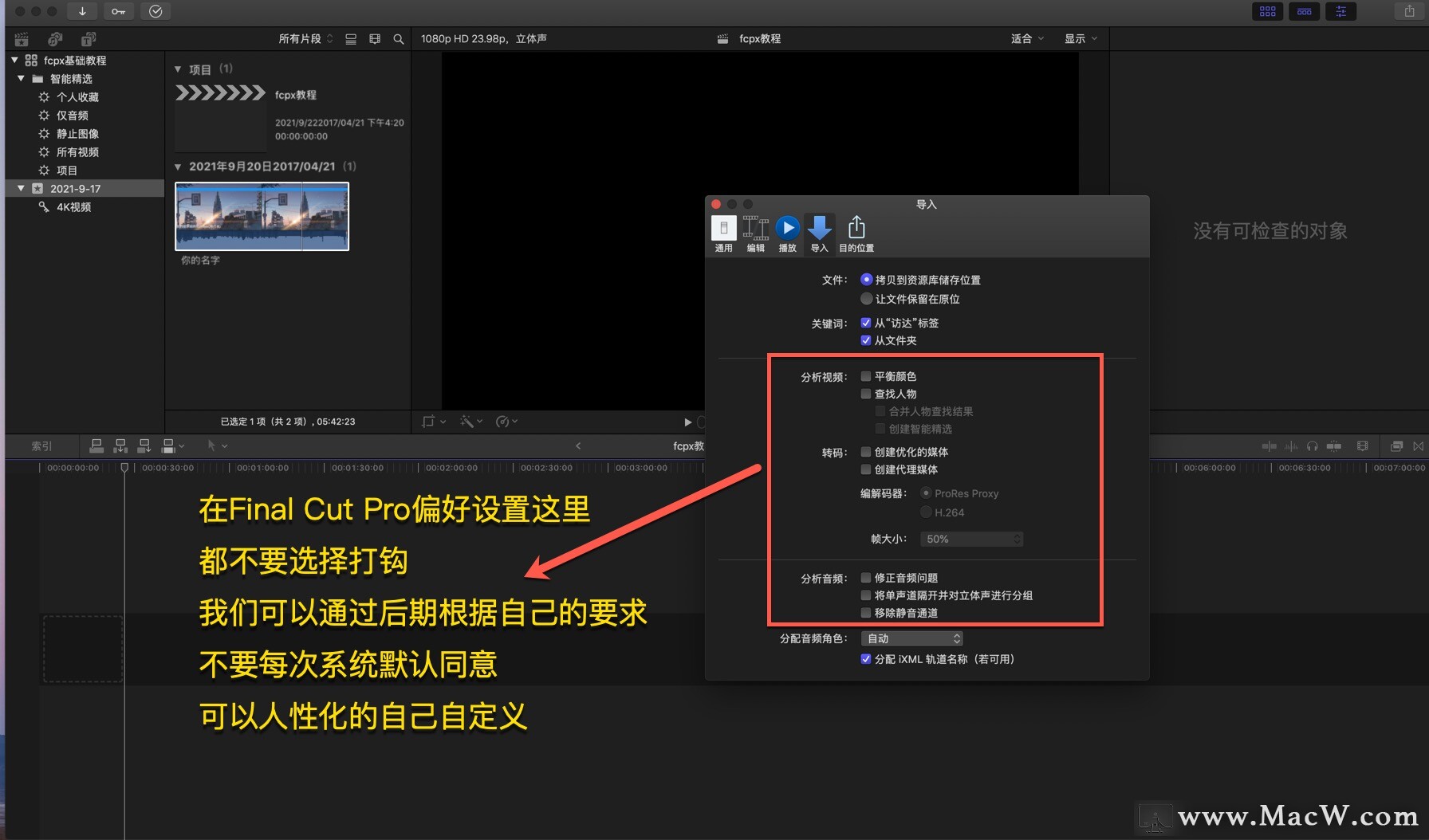Show the transitions browser icon

[1419, 446]
